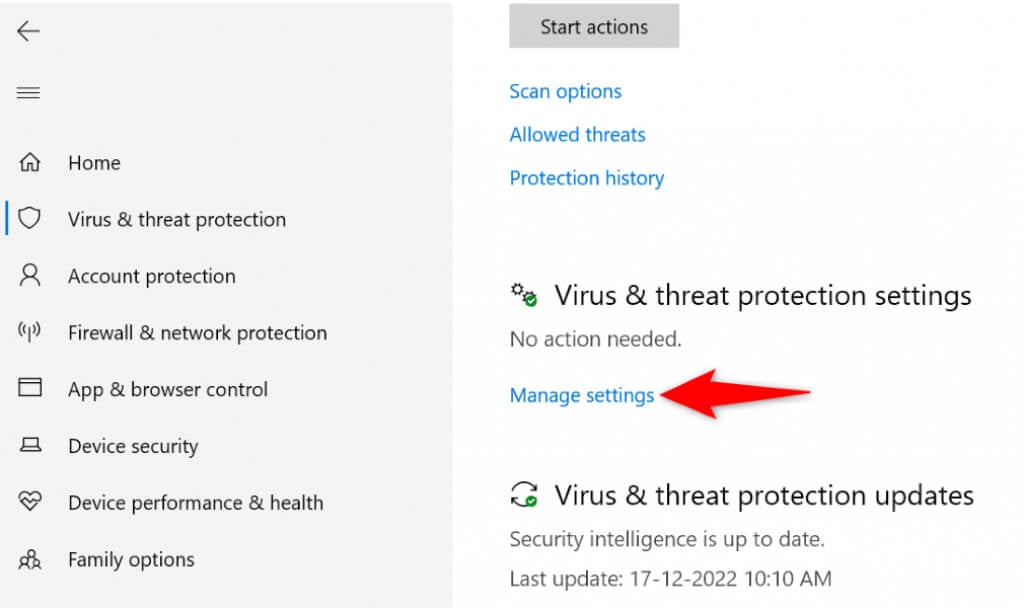Select Account protection in sidebar
The image size is (1024, 608).
tap(152, 276)
